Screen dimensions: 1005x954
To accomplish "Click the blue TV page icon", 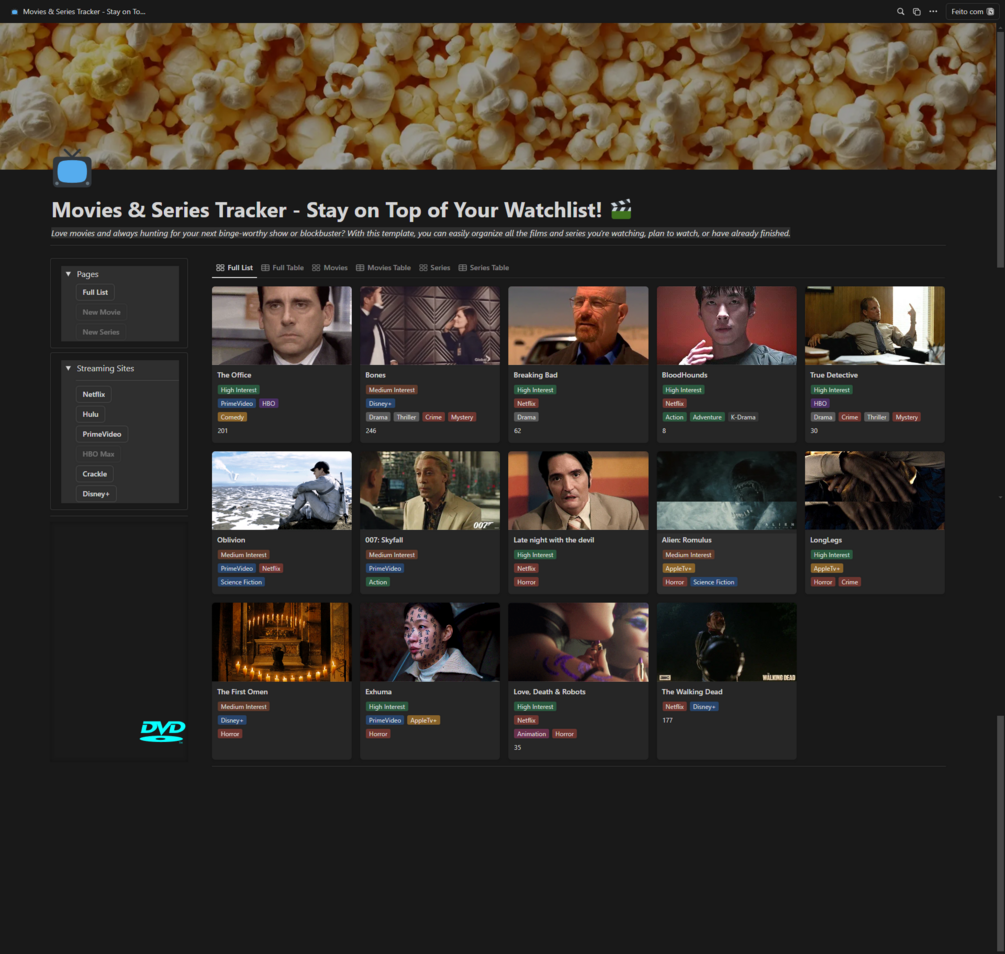I will coord(72,169).
